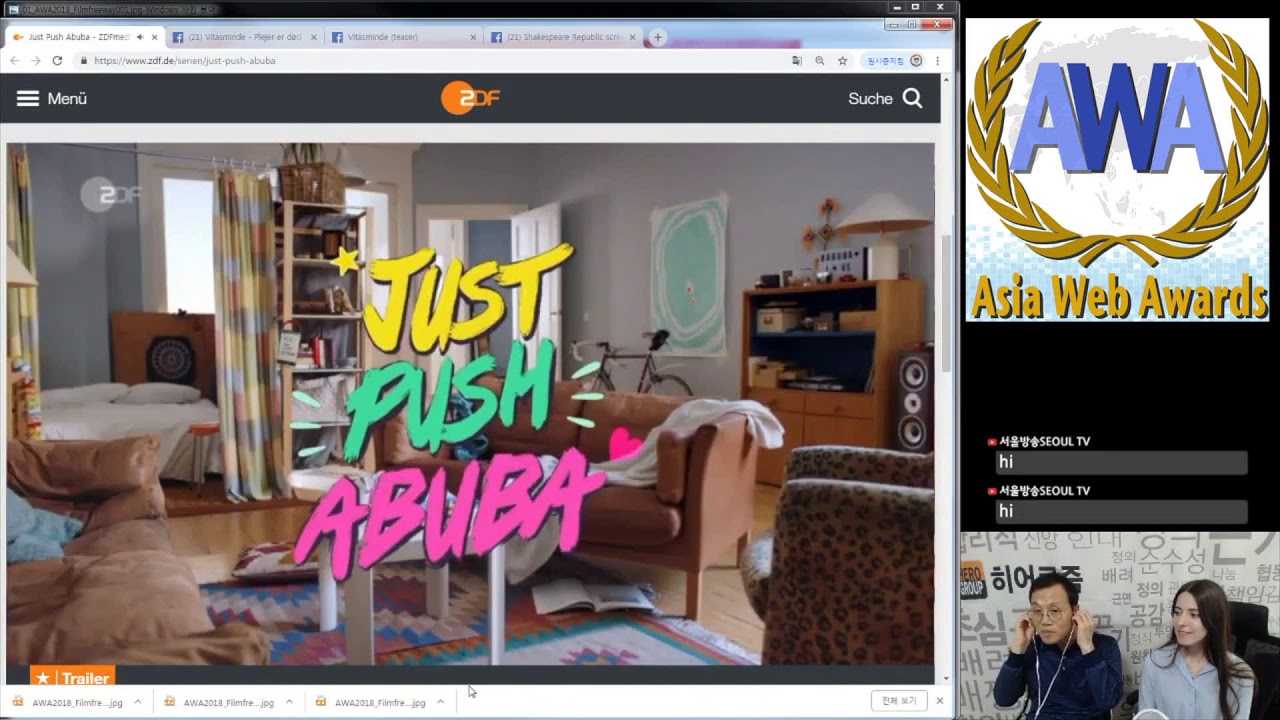Reload the page with the refresh icon
The image size is (1280, 720).
pos(57,61)
